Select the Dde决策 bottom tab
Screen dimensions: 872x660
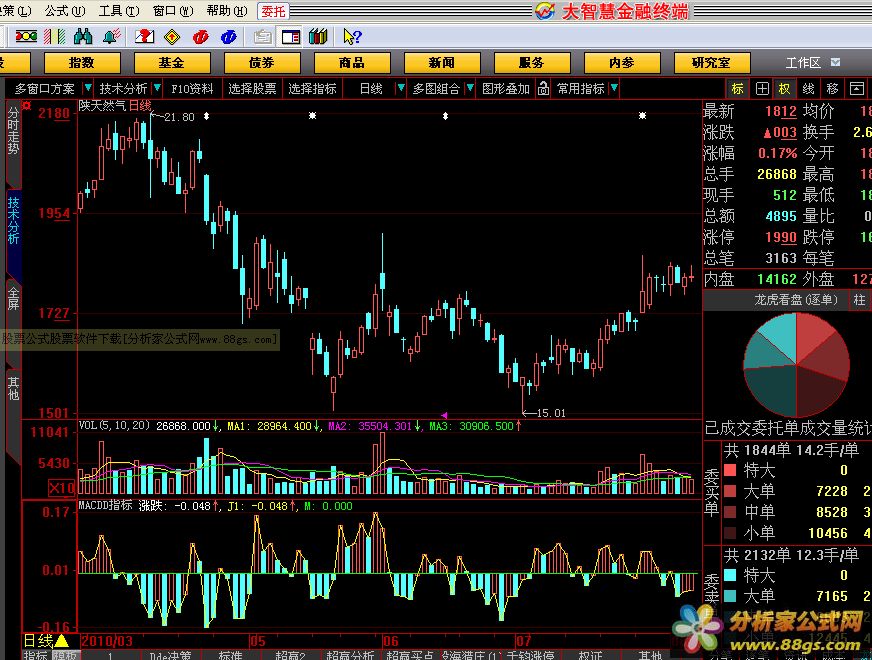[170, 655]
